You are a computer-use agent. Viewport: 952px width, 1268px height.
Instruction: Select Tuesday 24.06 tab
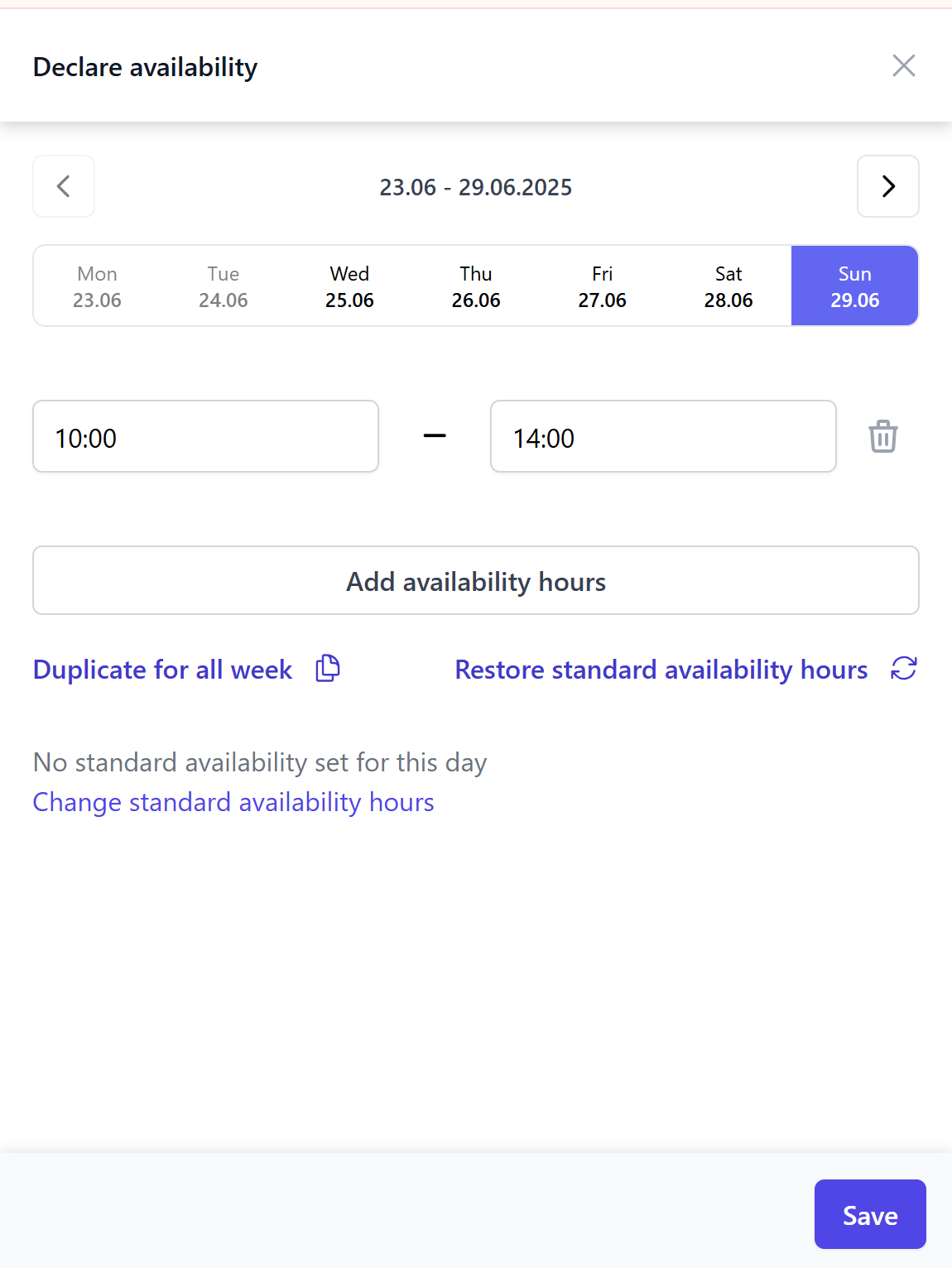point(224,286)
